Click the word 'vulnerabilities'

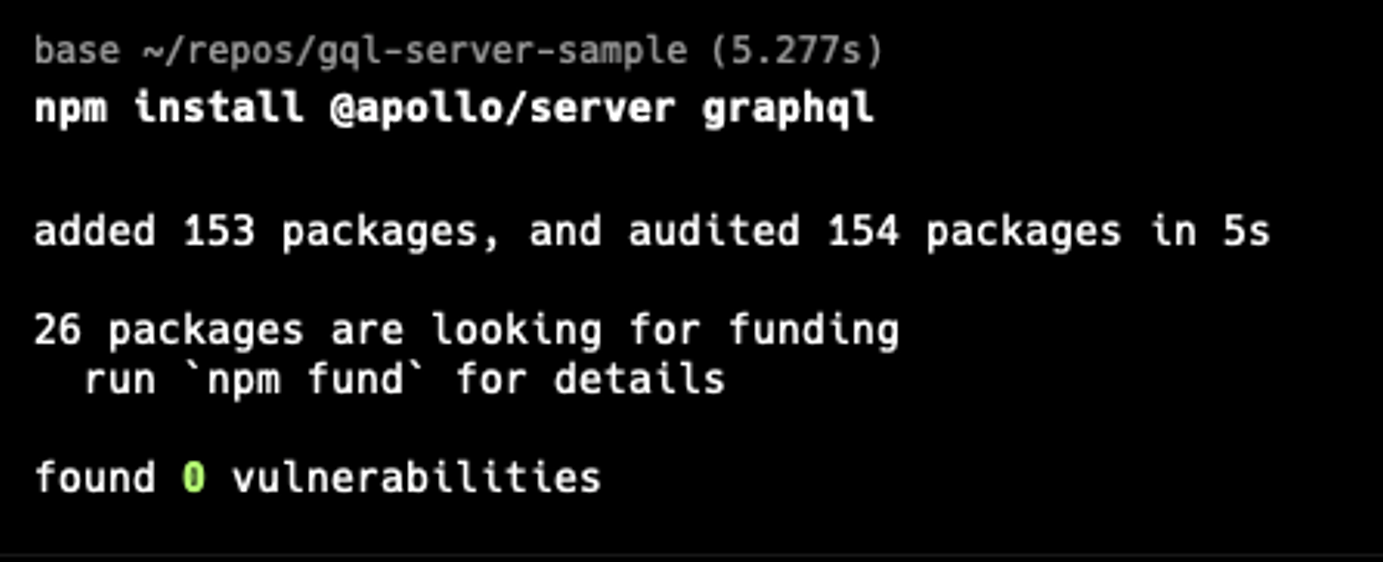click(x=416, y=477)
